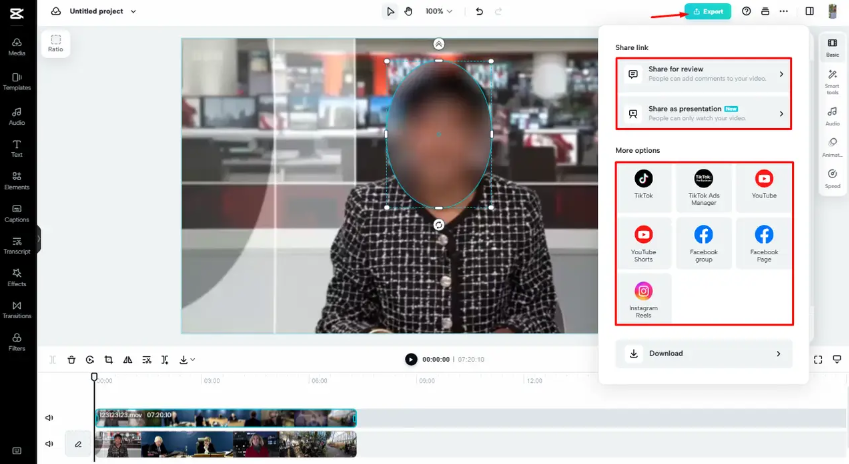Open the Ratio setting
Image resolution: width=849 pixels, height=464 pixels.
[x=55, y=43]
